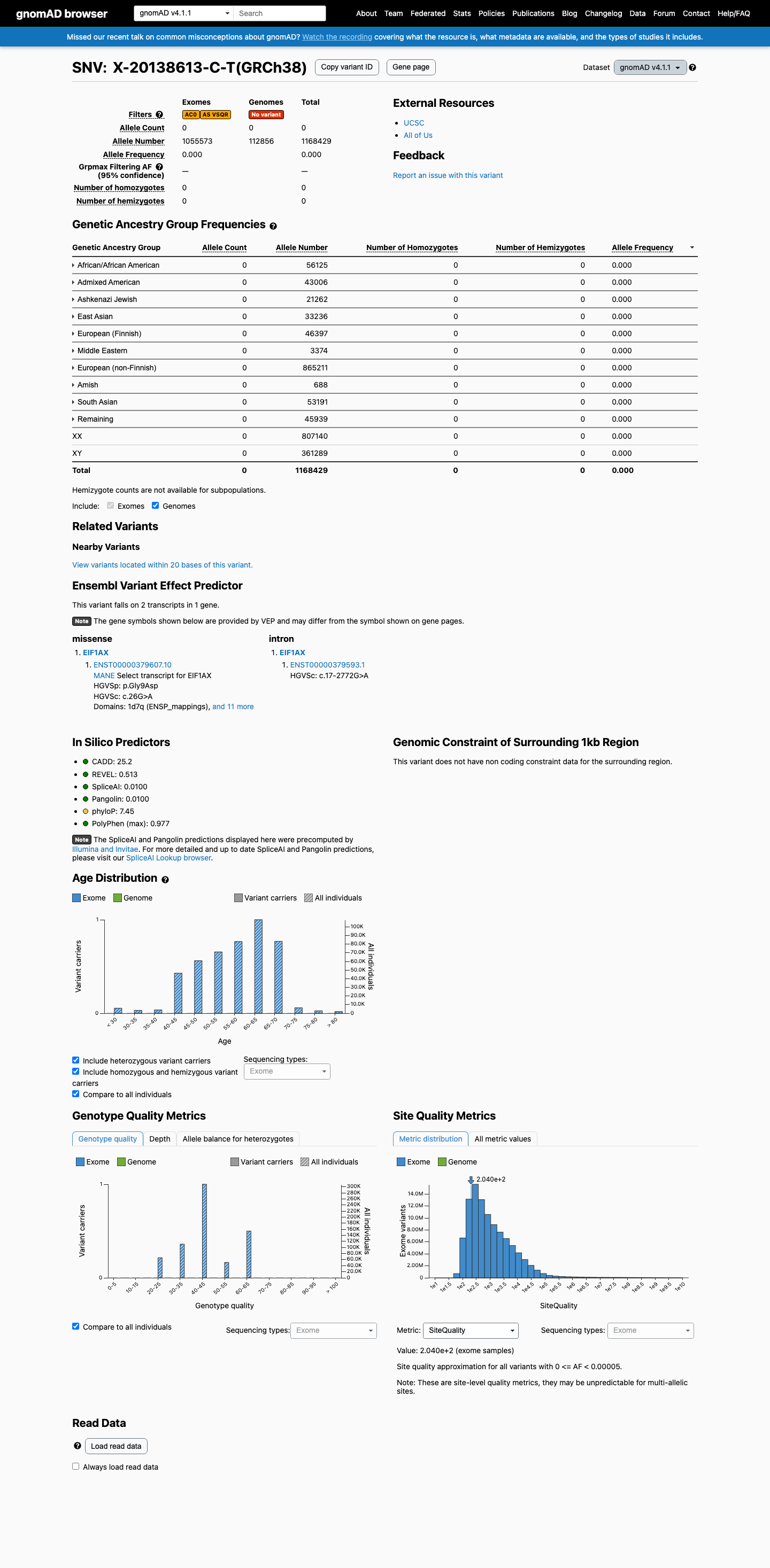The width and height of the screenshot is (770, 1568).
Task: Click Genome green swatch in Age Distribution legend
Action: (x=118, y=898)
